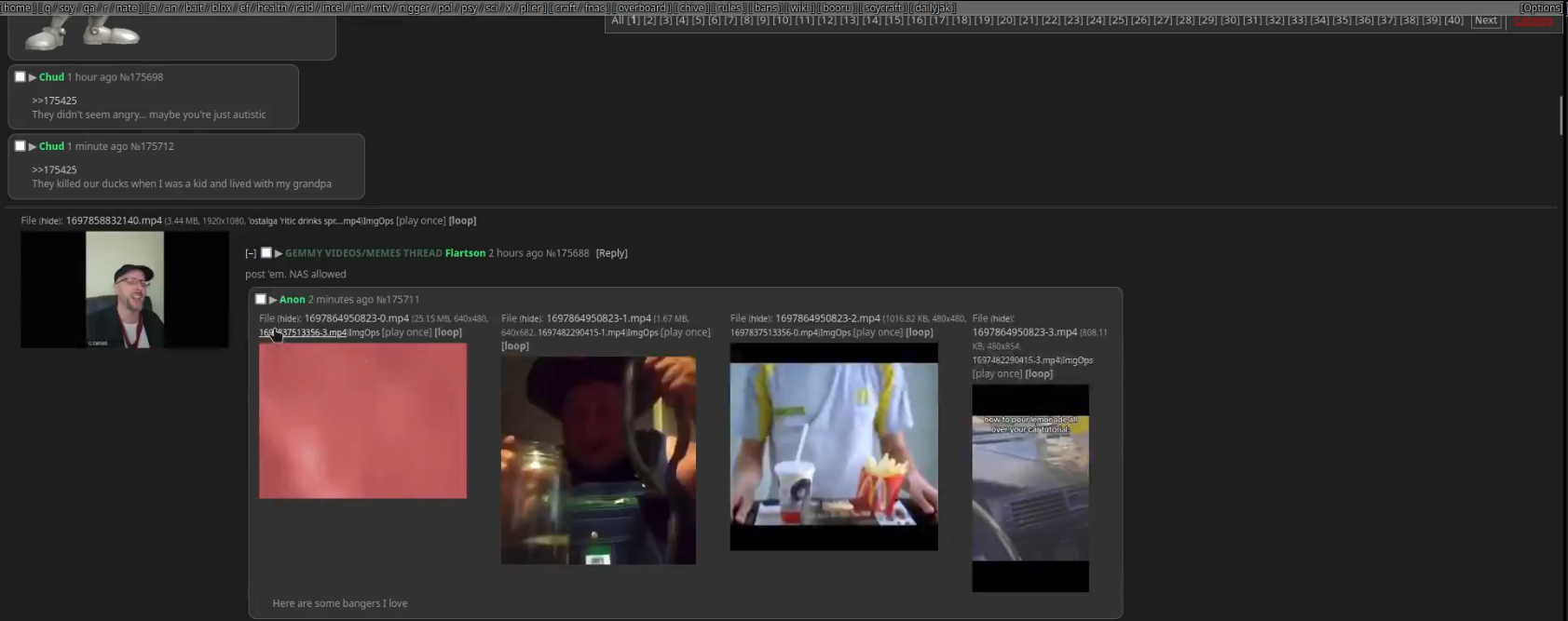Click loop for 1697858832140.mp4
1568x621 pixels.
point(462,222)
